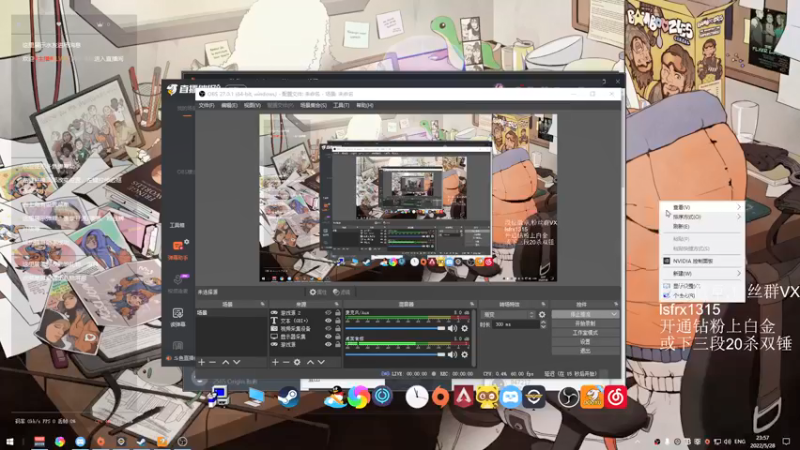Add a new scene with the Scenes plus icon
This screenshot has height=450, width=800.
(202, 362)
